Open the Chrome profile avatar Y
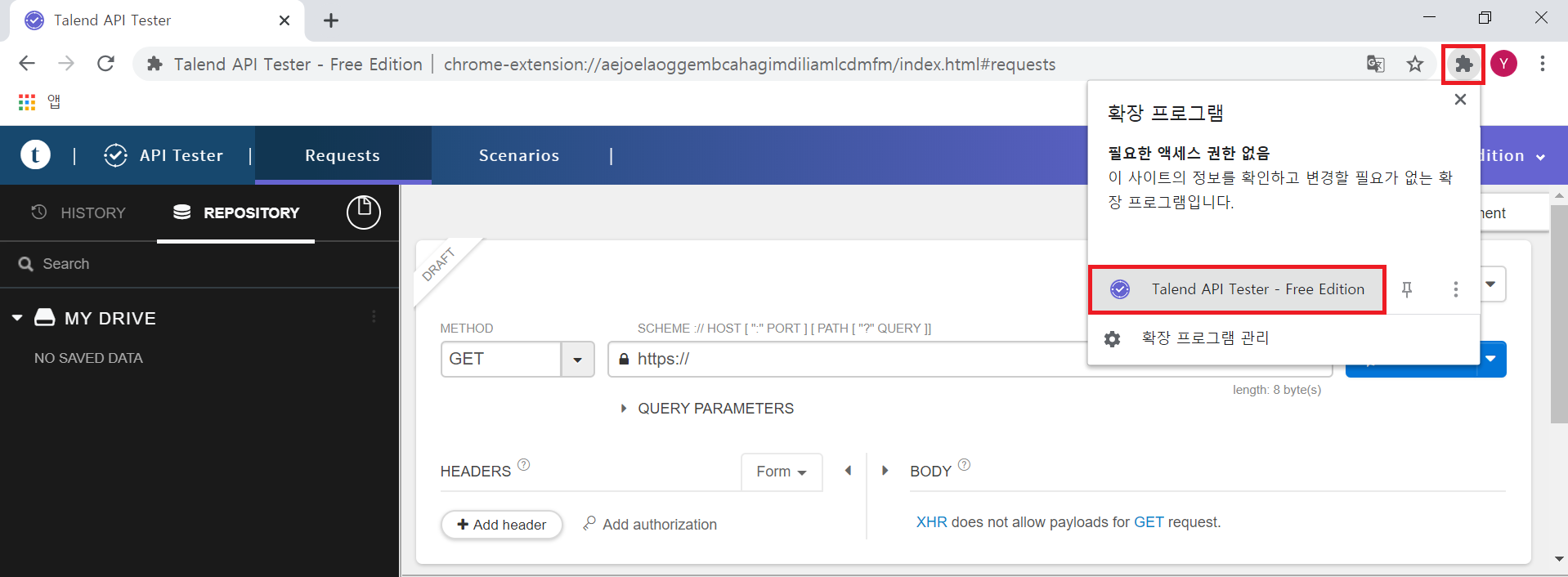This screenshot has width=1568, height=577. coord(1503,64)
